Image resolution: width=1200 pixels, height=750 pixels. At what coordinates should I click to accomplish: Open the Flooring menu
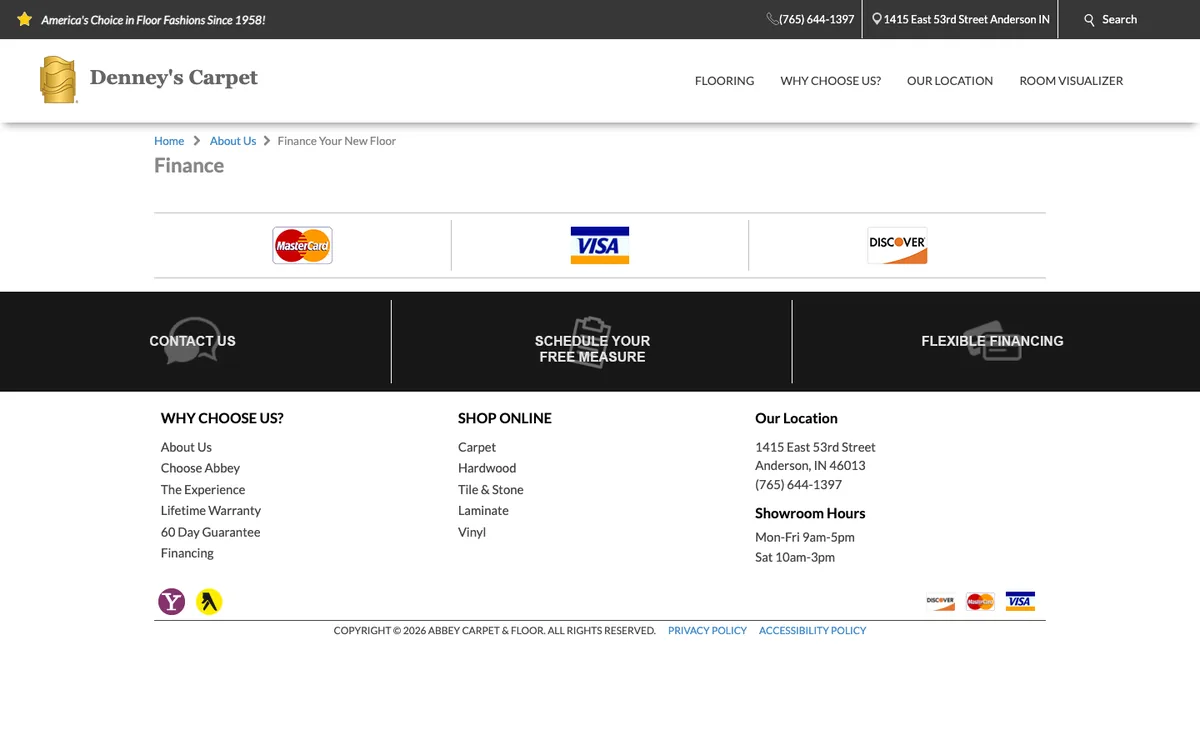[x=724, y=81]
